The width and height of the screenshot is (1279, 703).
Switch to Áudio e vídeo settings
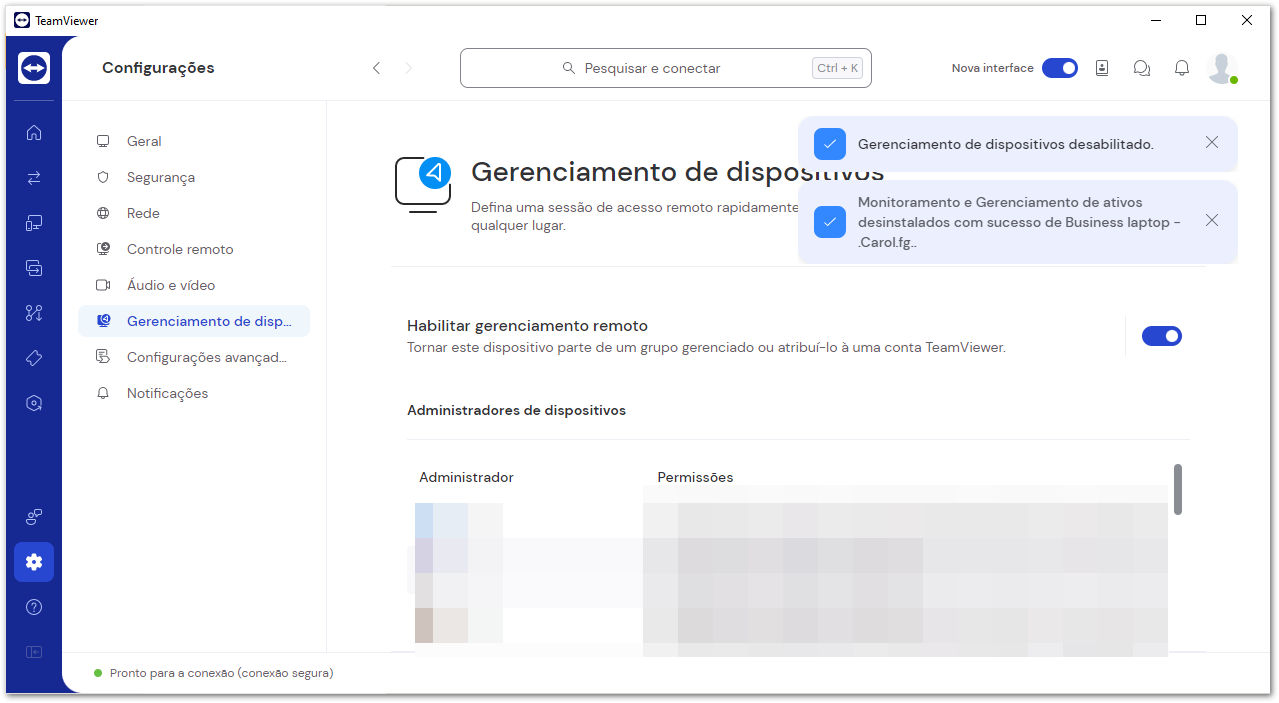169,285
